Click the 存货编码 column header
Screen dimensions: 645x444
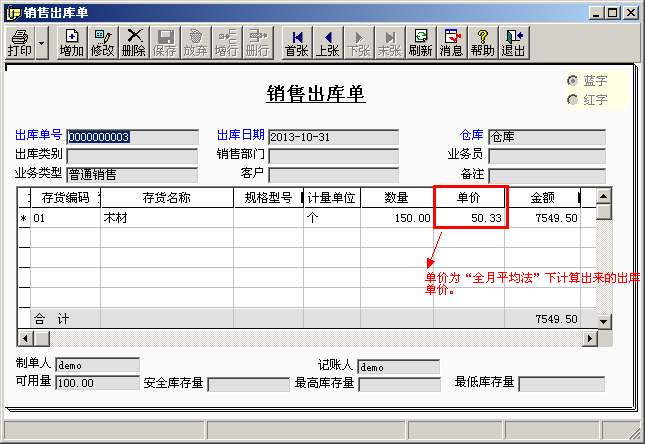[x=65, y=198]
